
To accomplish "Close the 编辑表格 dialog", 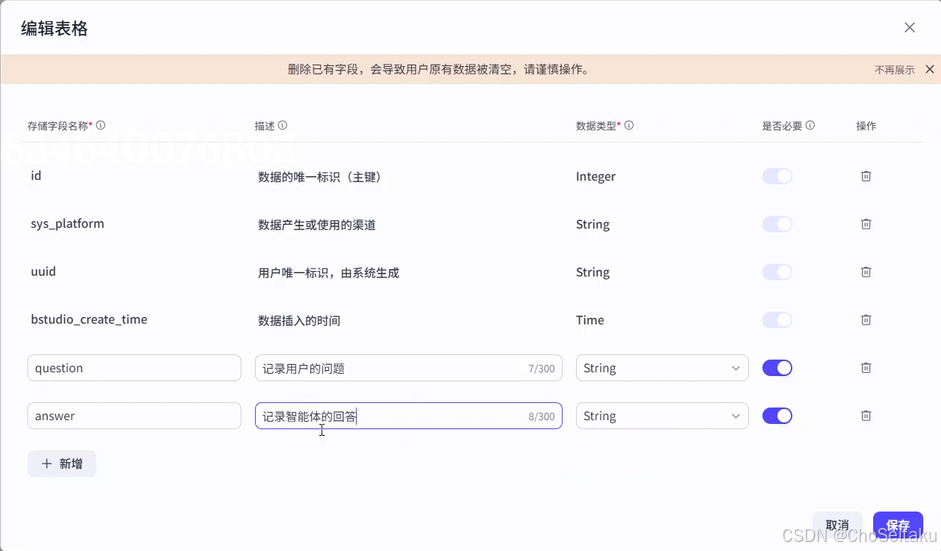I will click(x=910, y=28).
